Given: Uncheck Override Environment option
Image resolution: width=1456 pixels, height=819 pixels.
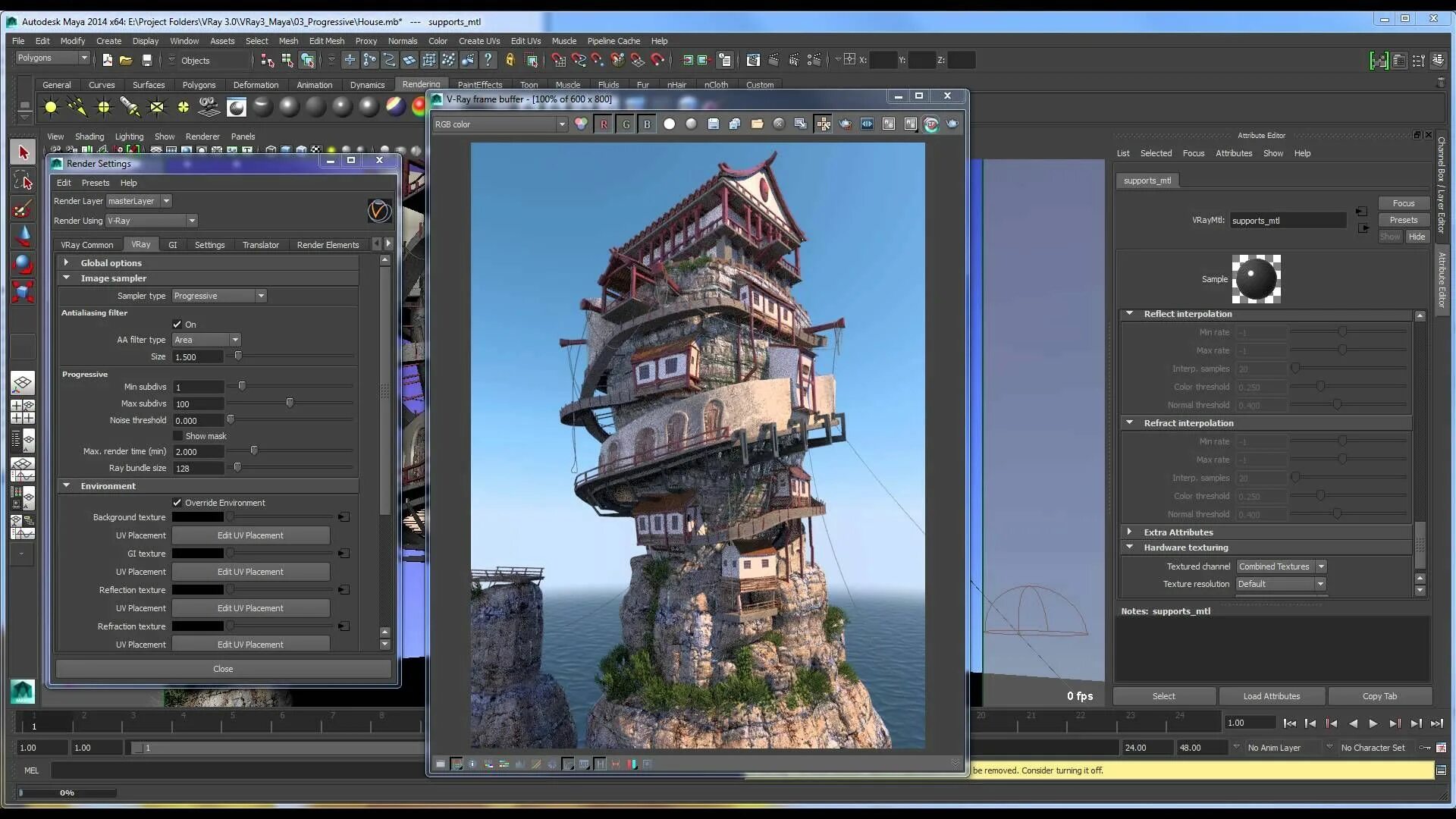Looking at the screenshot, I should coord(177,503).
